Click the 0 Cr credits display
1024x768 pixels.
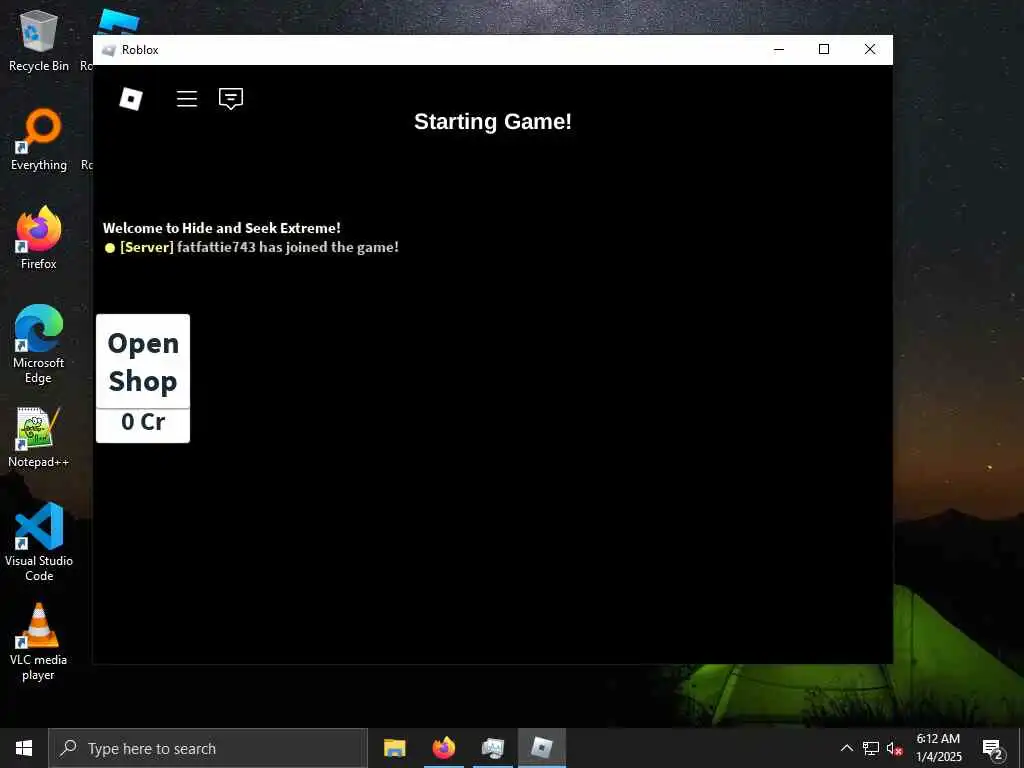[143, 425]
